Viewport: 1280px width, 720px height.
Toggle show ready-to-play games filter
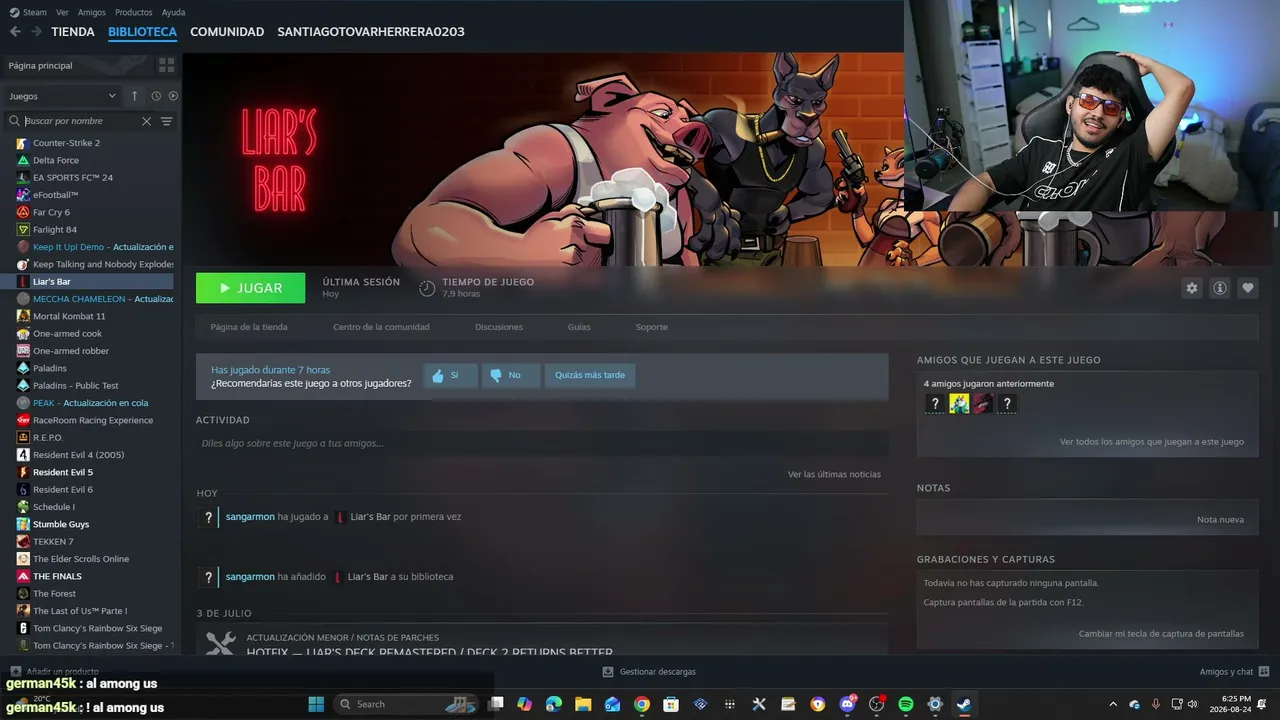pos(173,96)
